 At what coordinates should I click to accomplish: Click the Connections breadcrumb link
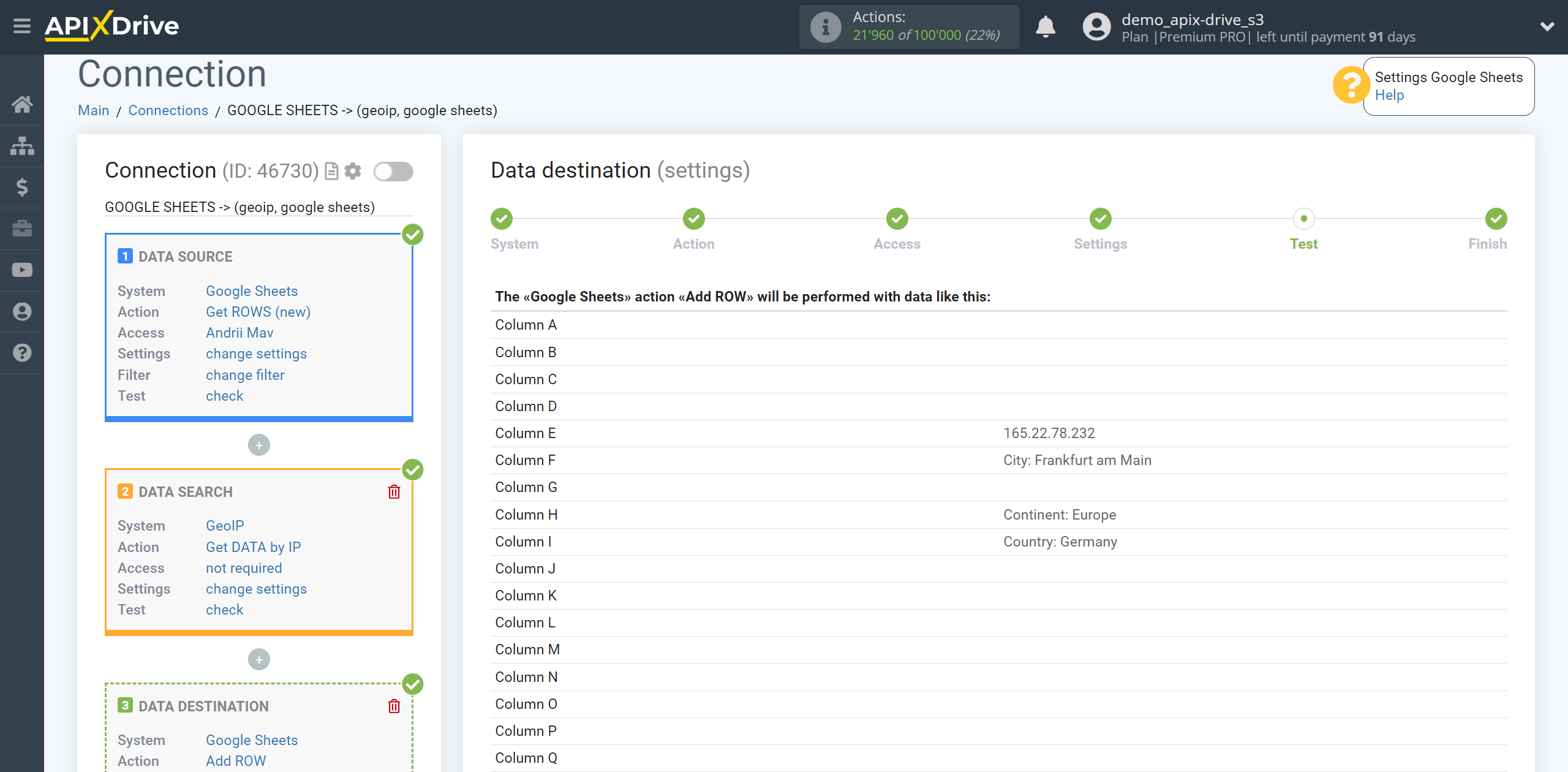click(168, 110)
